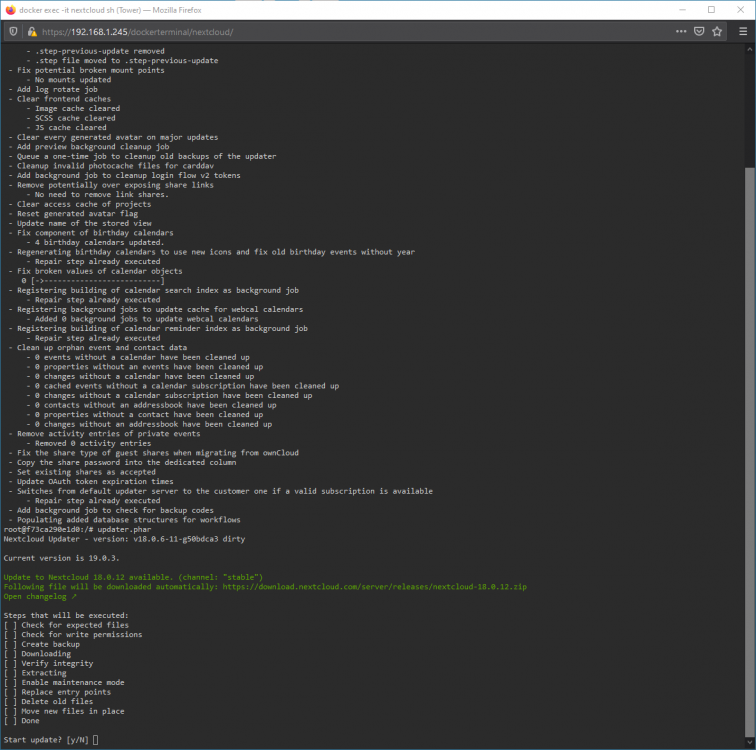Open the tracking protection shield icon
Viewport: 756px width, 750px height.
pos(14,32)
